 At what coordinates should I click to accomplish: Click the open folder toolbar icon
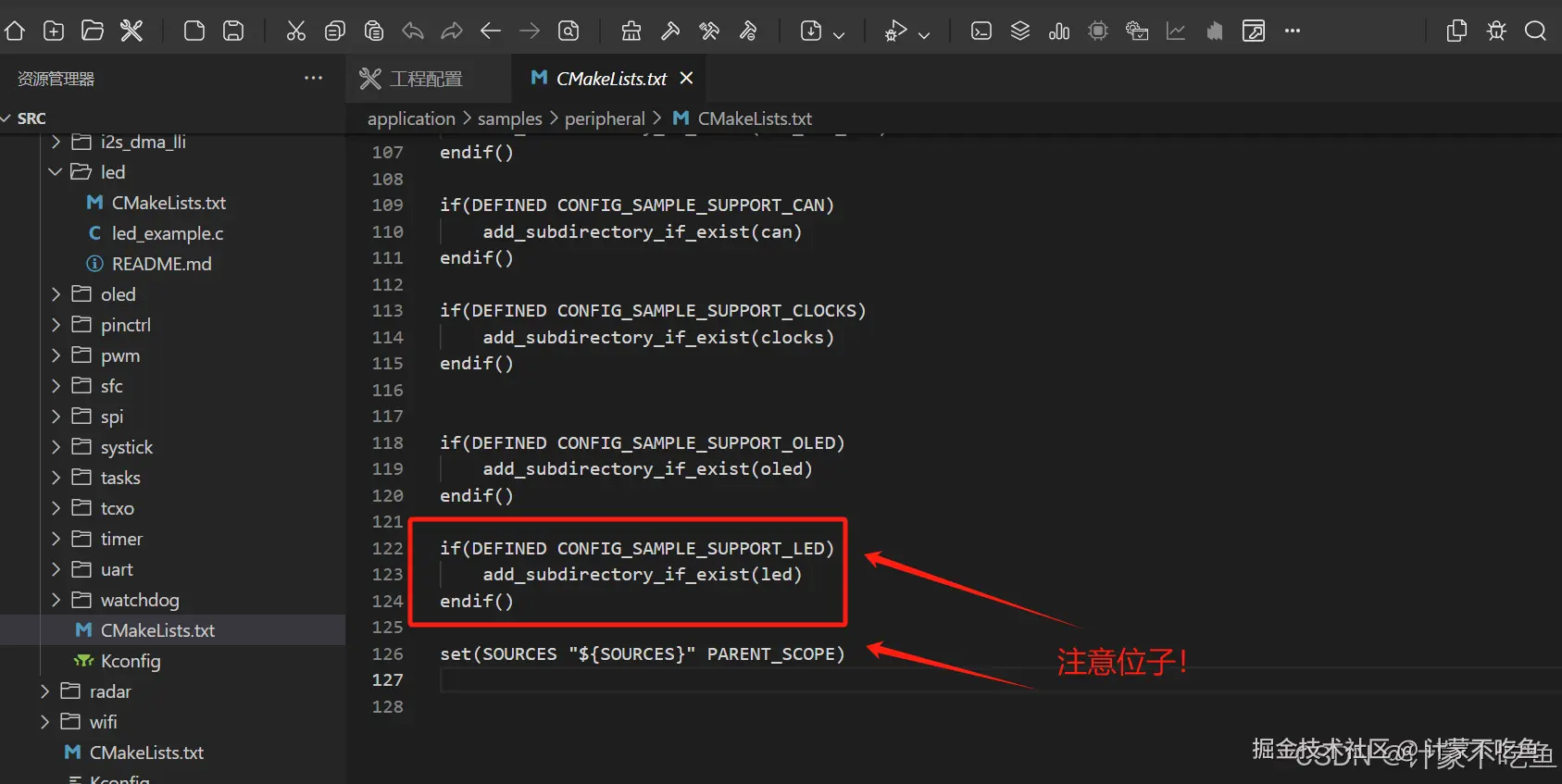coord(93,31)
